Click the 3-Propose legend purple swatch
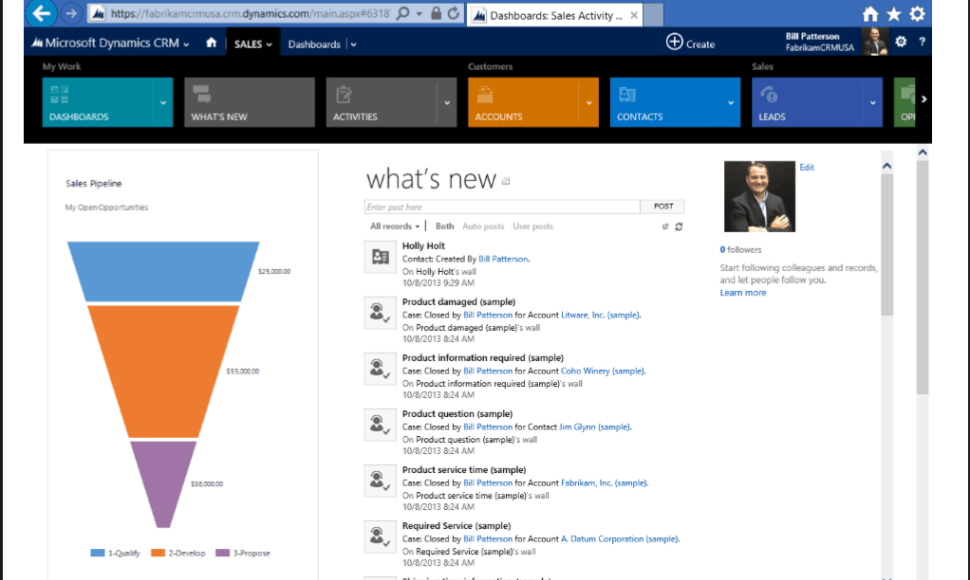 [x=222, y=553]
